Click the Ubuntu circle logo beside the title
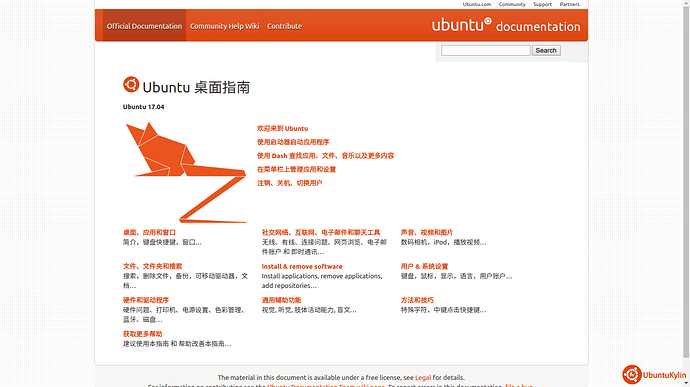The image size is (690, 387). point(131,85)
